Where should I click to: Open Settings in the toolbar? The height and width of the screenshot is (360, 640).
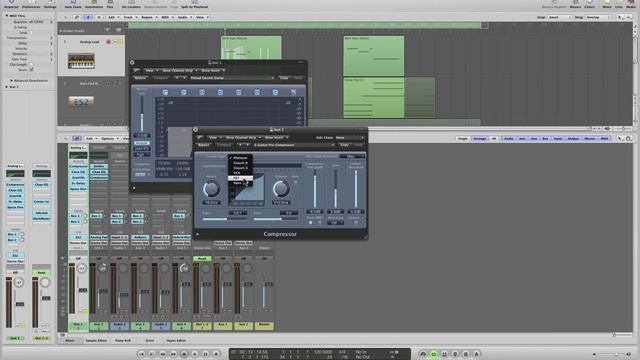[x=50, y=4]
